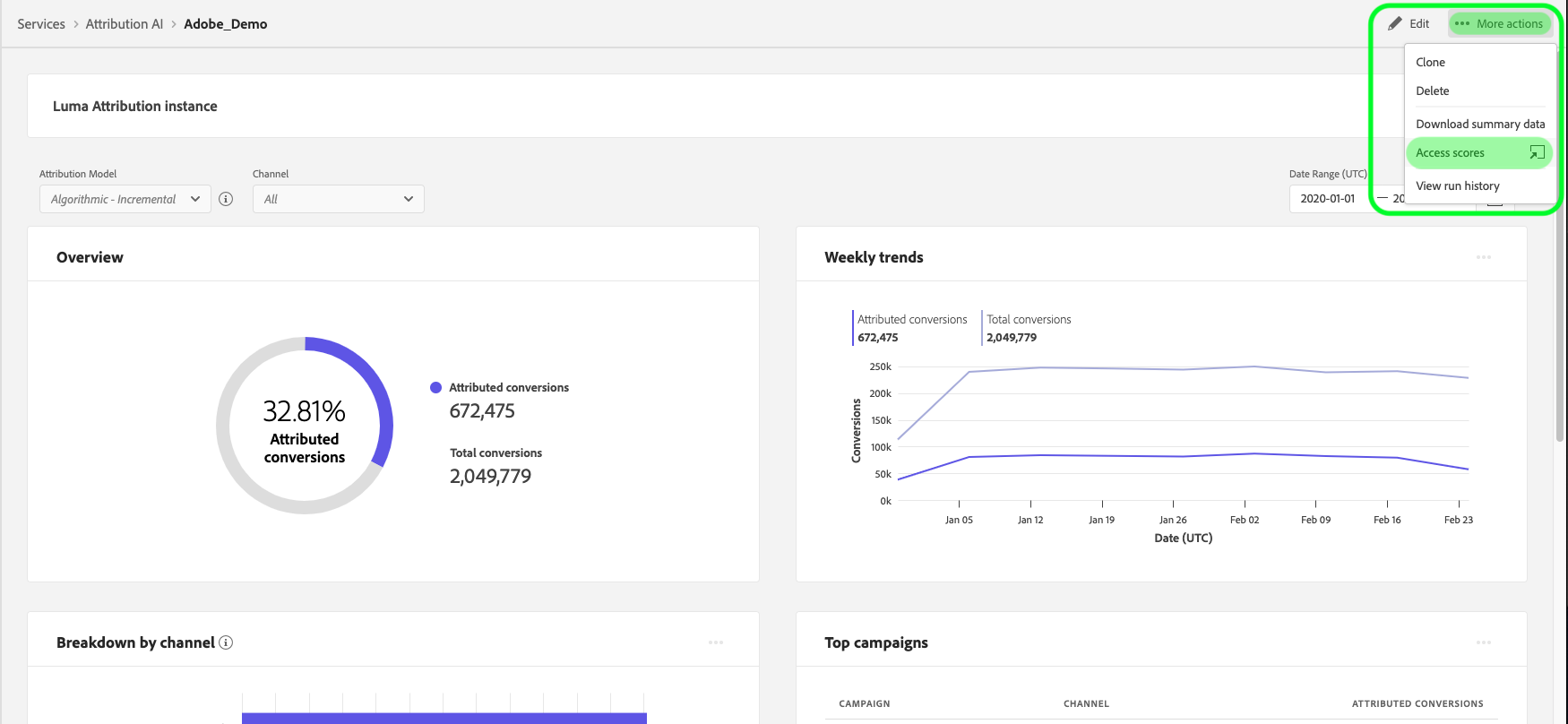Image resolution: width=1568 pixels, height=724 pixels.
Task: Open More actions ellipsis button
Action: [1501, 24]
